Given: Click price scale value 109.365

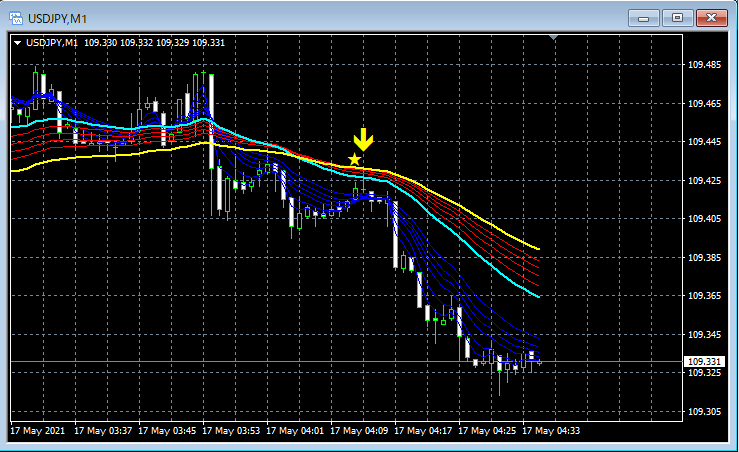Looking at the screenshot, I should coord(704,296).
